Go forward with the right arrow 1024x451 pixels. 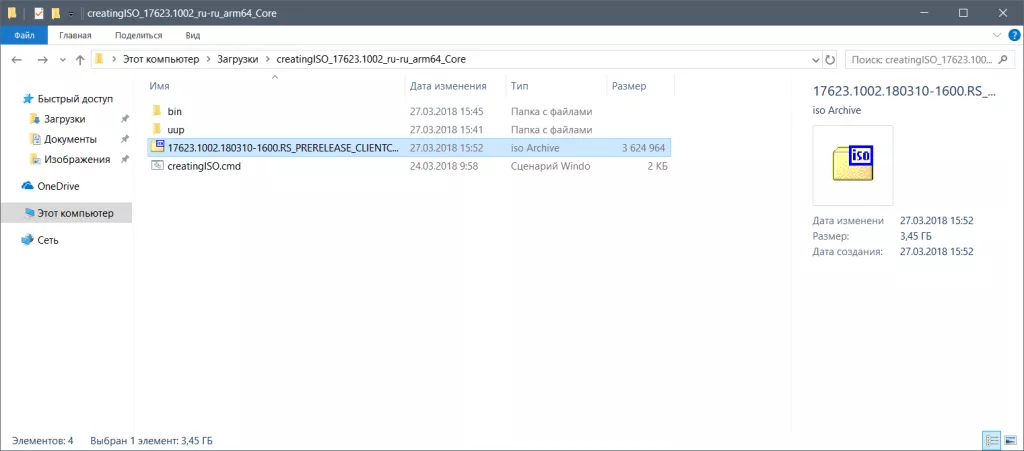point(42,59)
